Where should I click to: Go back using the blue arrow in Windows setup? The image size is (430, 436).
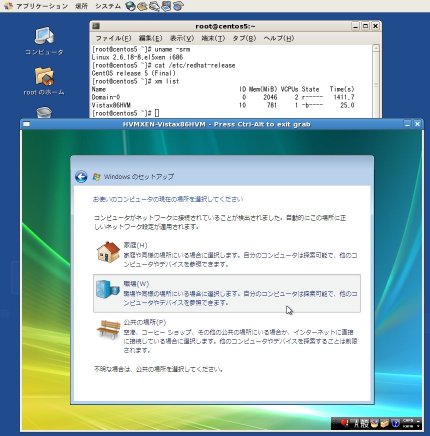[x=81, y=177]
